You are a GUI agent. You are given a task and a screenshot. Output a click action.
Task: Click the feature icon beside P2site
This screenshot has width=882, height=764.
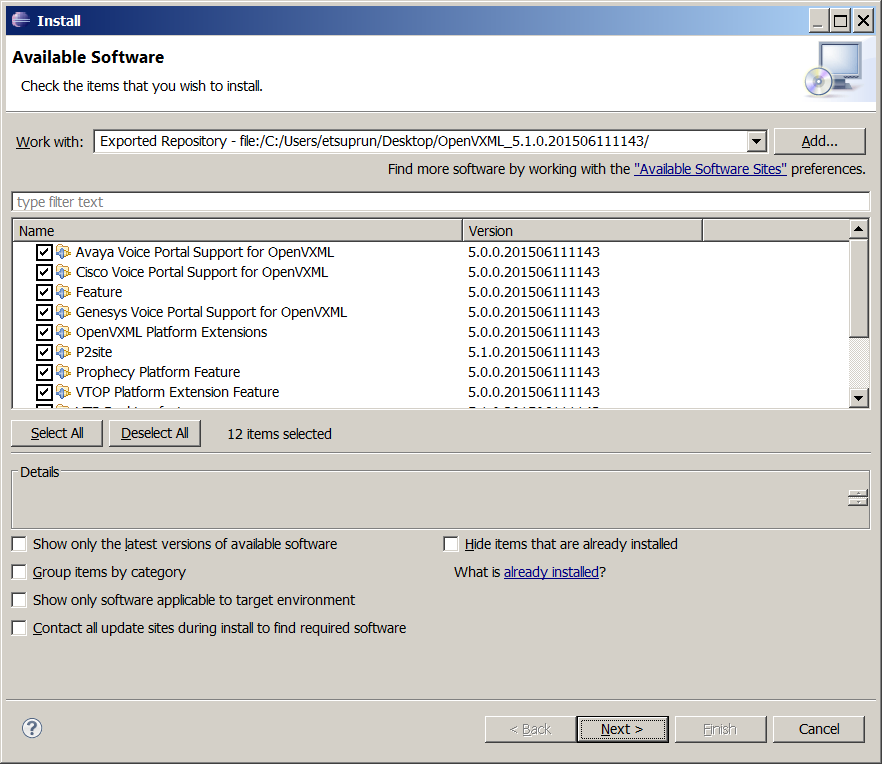point(64,352)
